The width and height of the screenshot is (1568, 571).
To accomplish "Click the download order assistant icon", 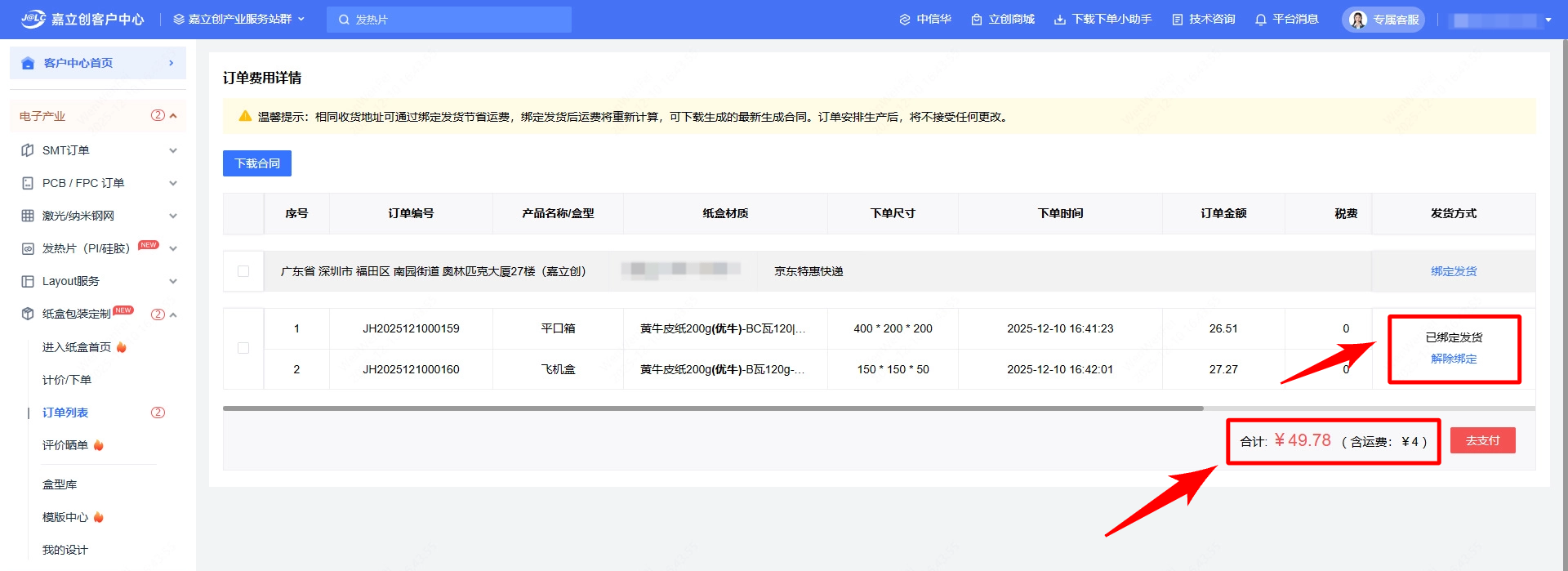I will (1059, 20).
